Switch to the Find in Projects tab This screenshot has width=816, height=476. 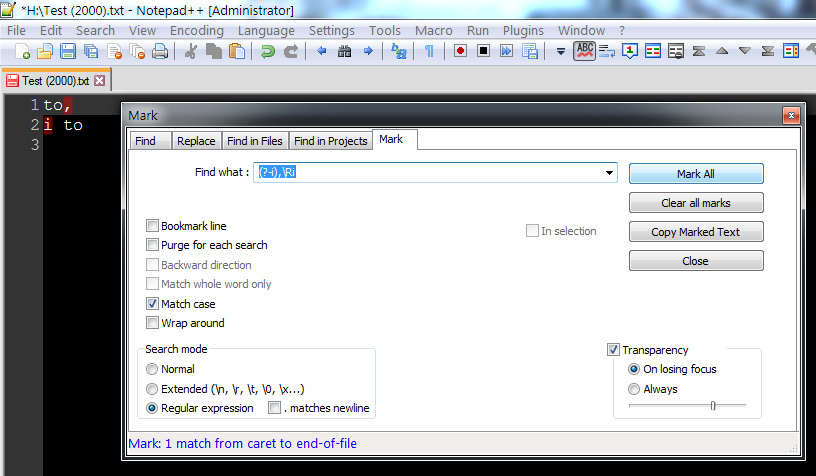[330, 141]
